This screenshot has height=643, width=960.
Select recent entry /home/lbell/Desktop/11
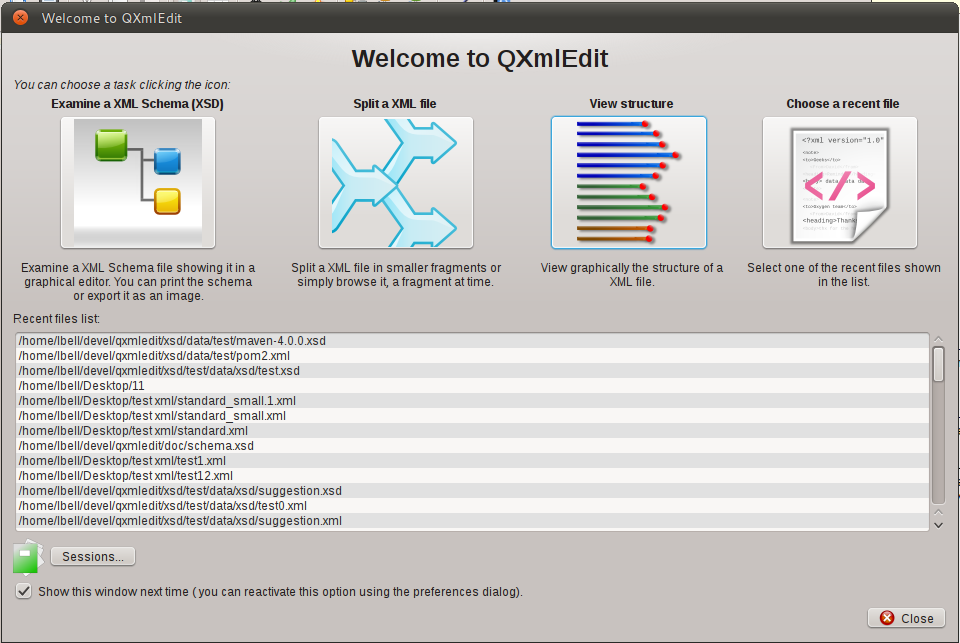472,386
